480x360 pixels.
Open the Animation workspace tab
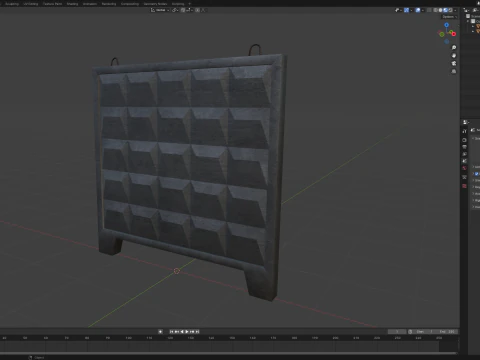point(90,4)
